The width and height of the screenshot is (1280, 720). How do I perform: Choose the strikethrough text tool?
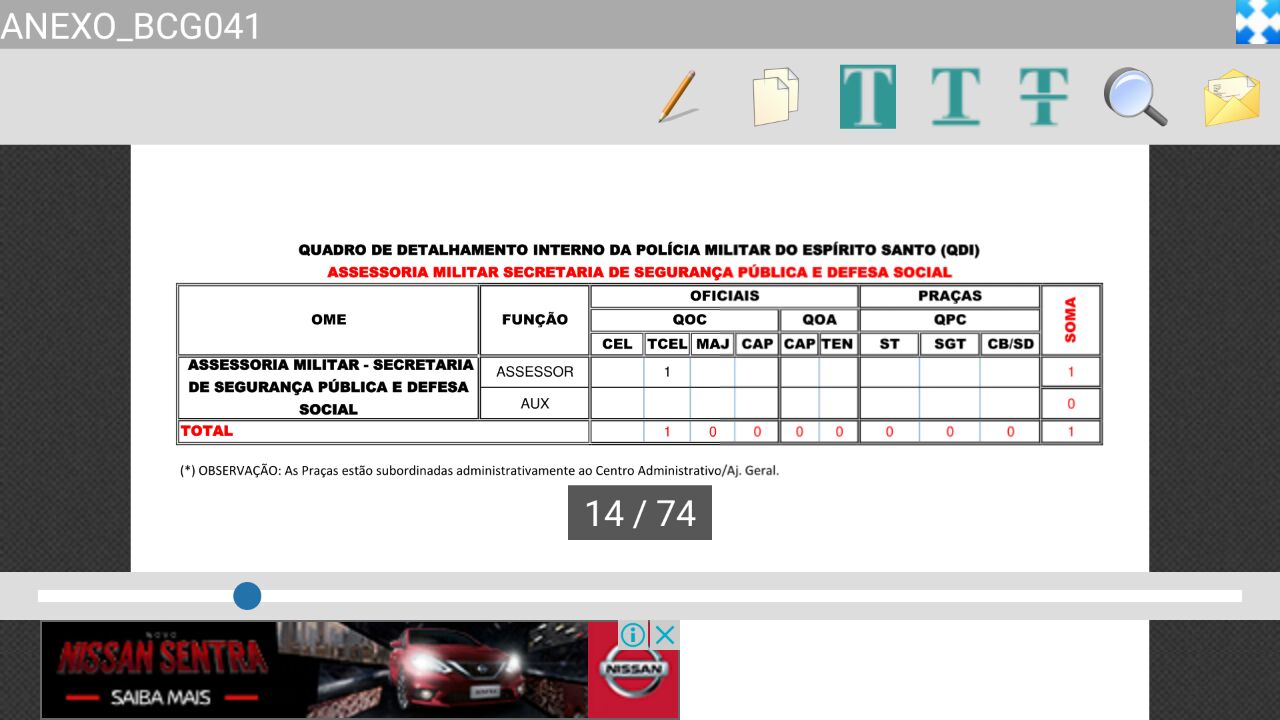point(1044,97)
